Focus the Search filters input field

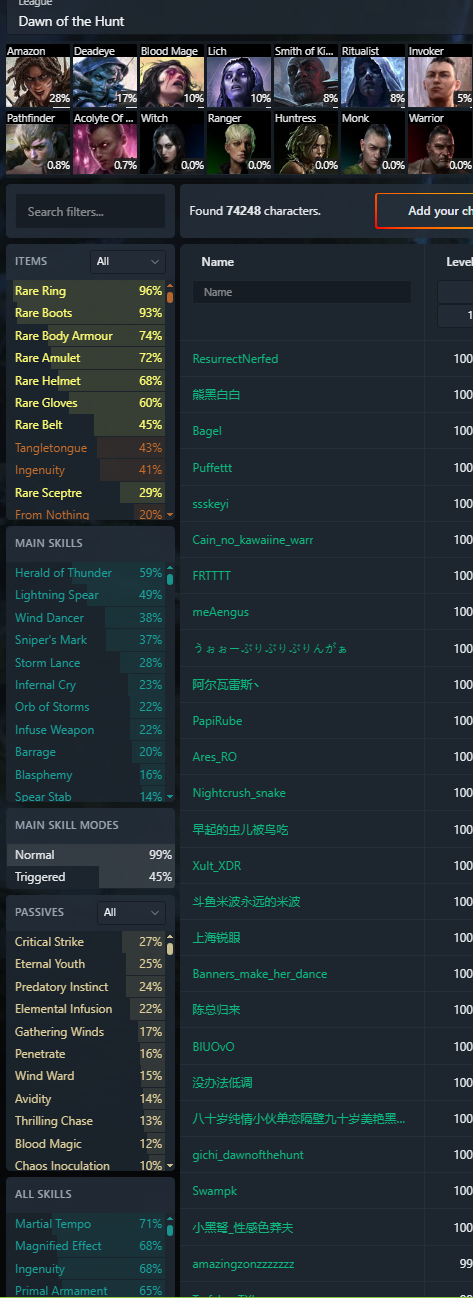pos(91,212)
